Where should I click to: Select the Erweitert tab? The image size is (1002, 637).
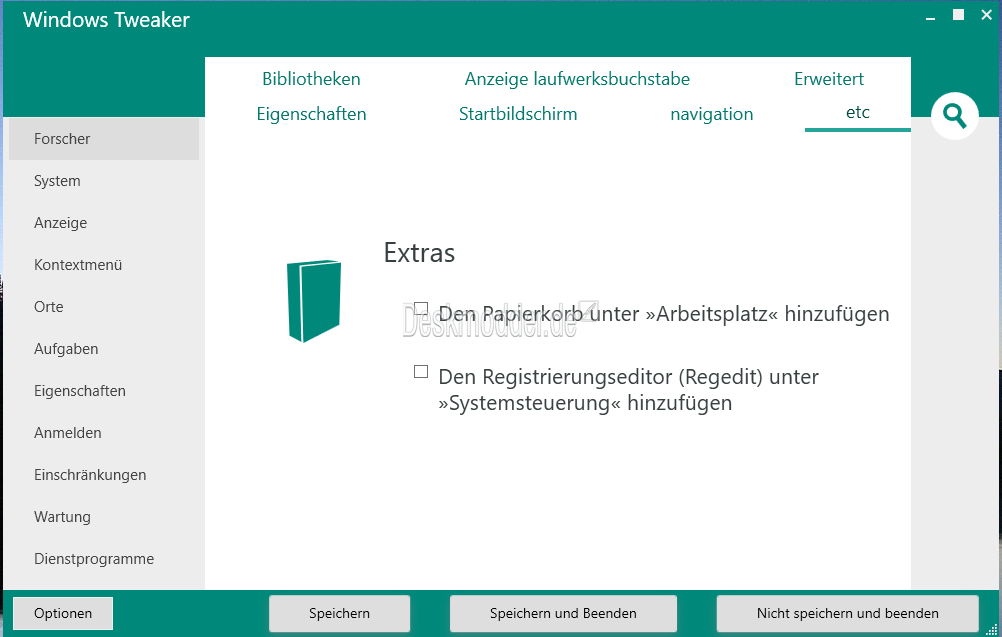(829, 79)
